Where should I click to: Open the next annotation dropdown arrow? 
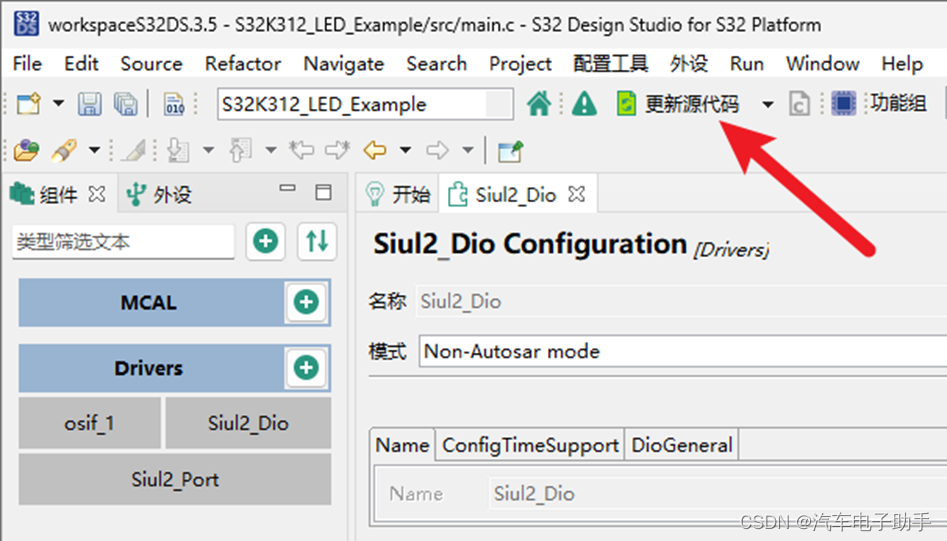(208, 150)
